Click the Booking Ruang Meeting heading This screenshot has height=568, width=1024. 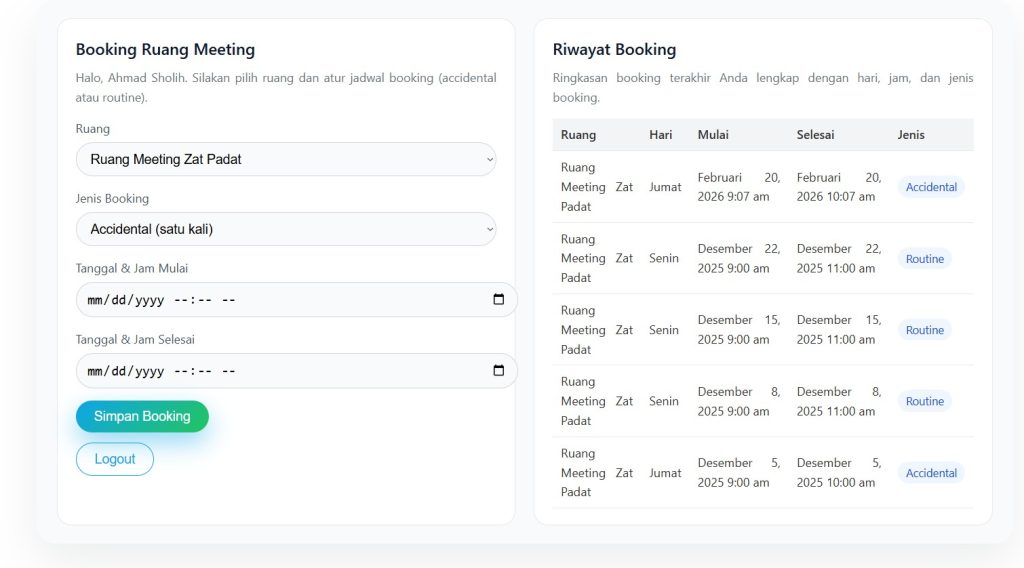[x=165, y=50]
